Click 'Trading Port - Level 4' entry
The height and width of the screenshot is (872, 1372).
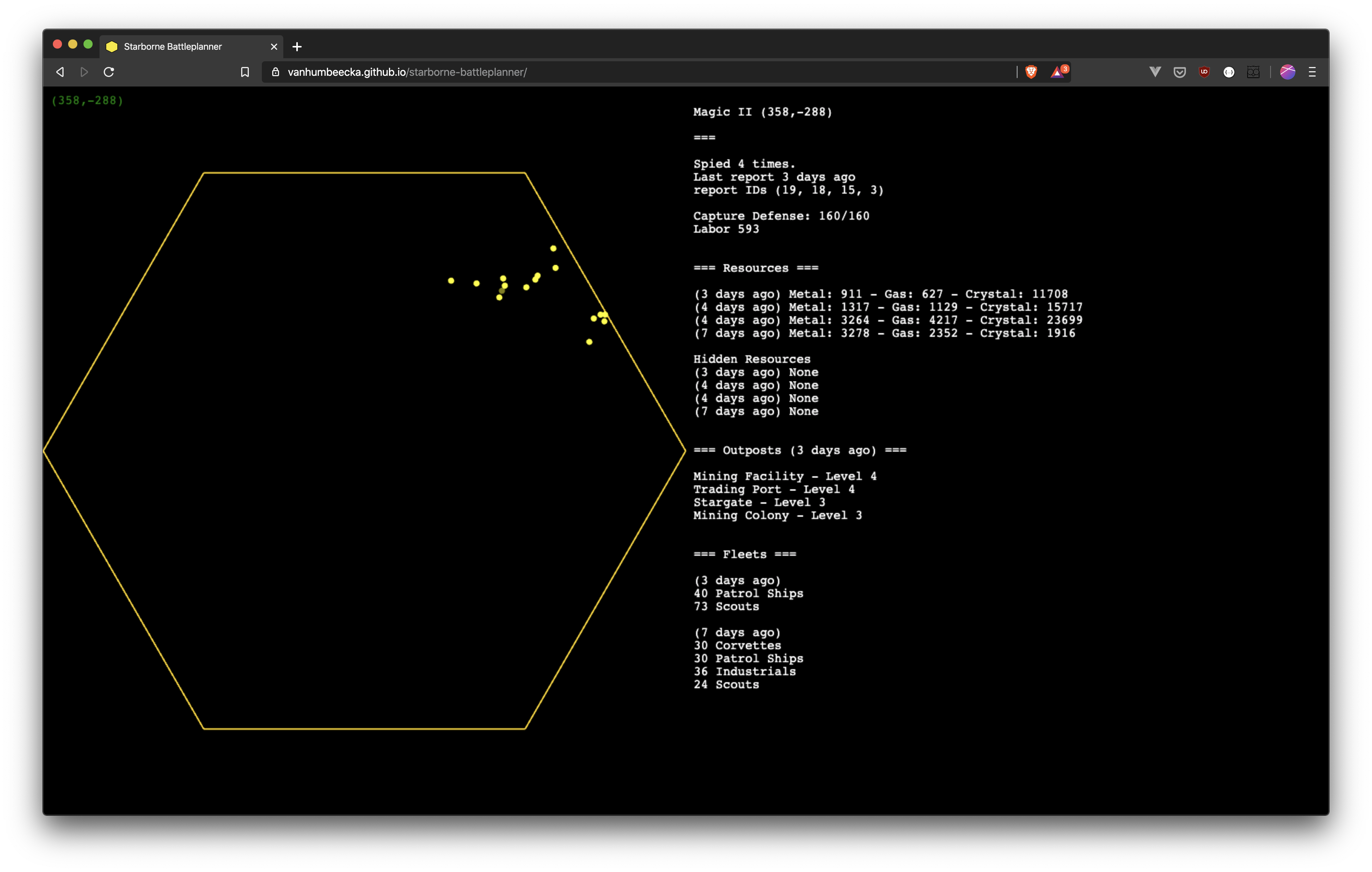774,490
